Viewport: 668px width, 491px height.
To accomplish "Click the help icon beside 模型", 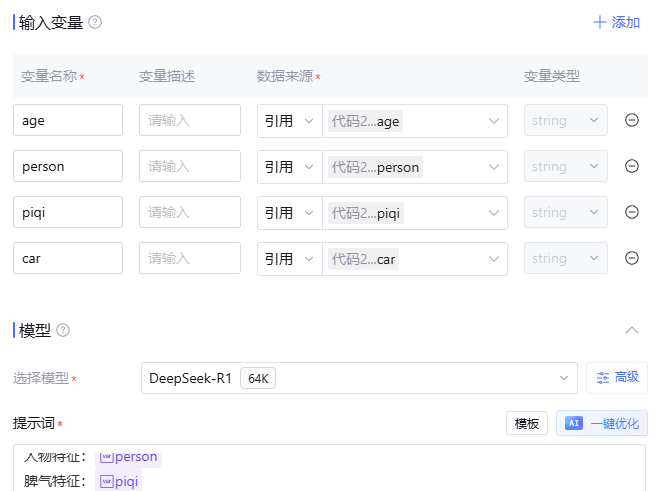I will click(63, 330).
